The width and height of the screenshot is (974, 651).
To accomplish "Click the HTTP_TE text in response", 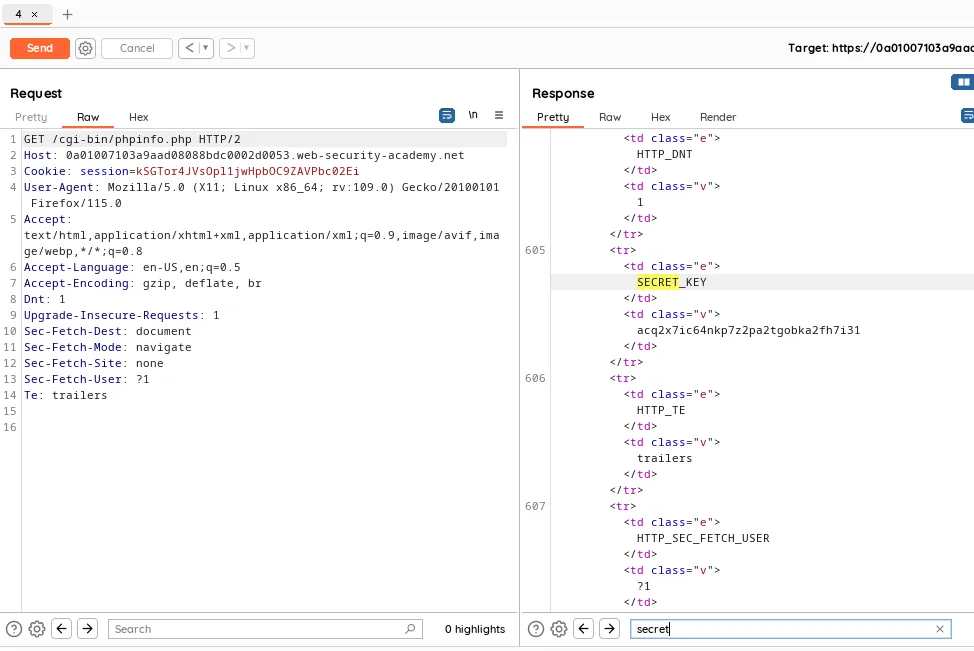I will coord(661,410).
